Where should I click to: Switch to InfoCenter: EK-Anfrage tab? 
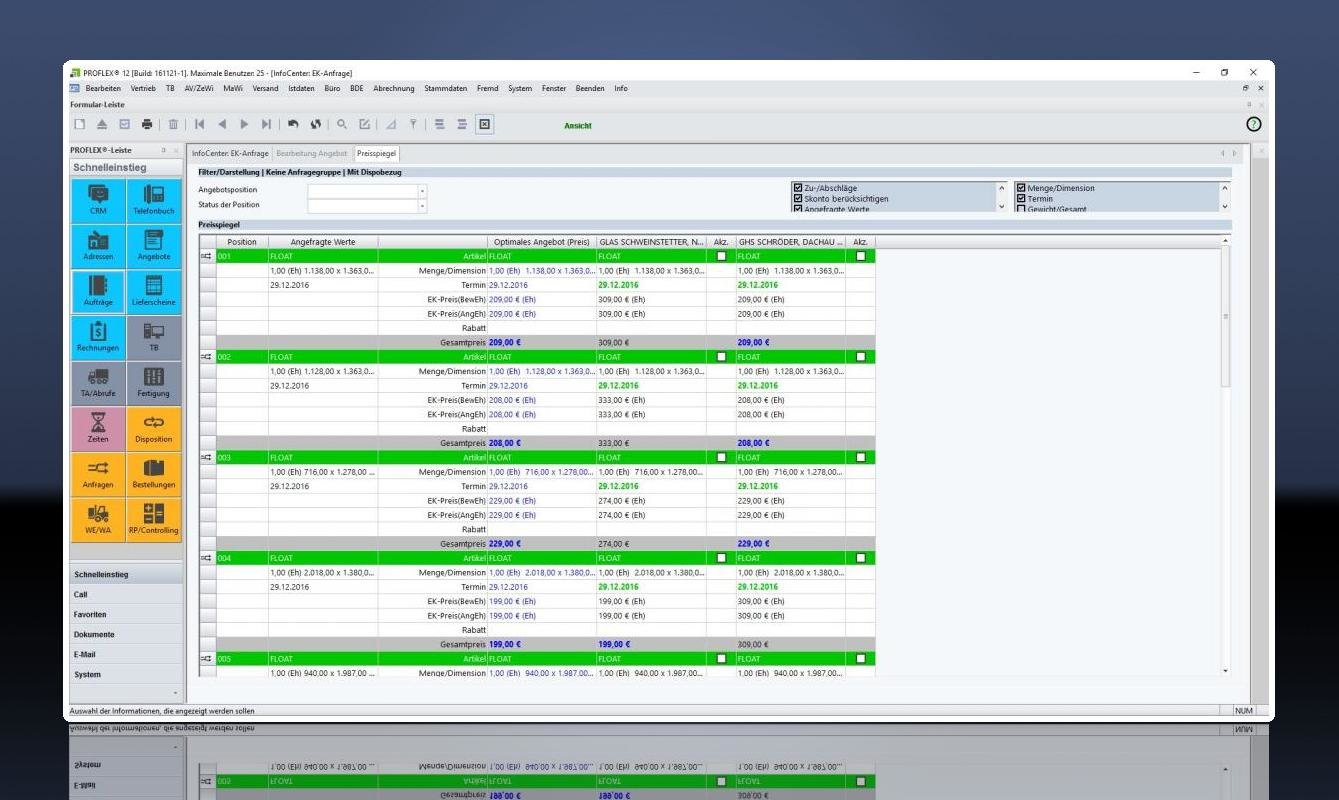click(x=230, y=153)
